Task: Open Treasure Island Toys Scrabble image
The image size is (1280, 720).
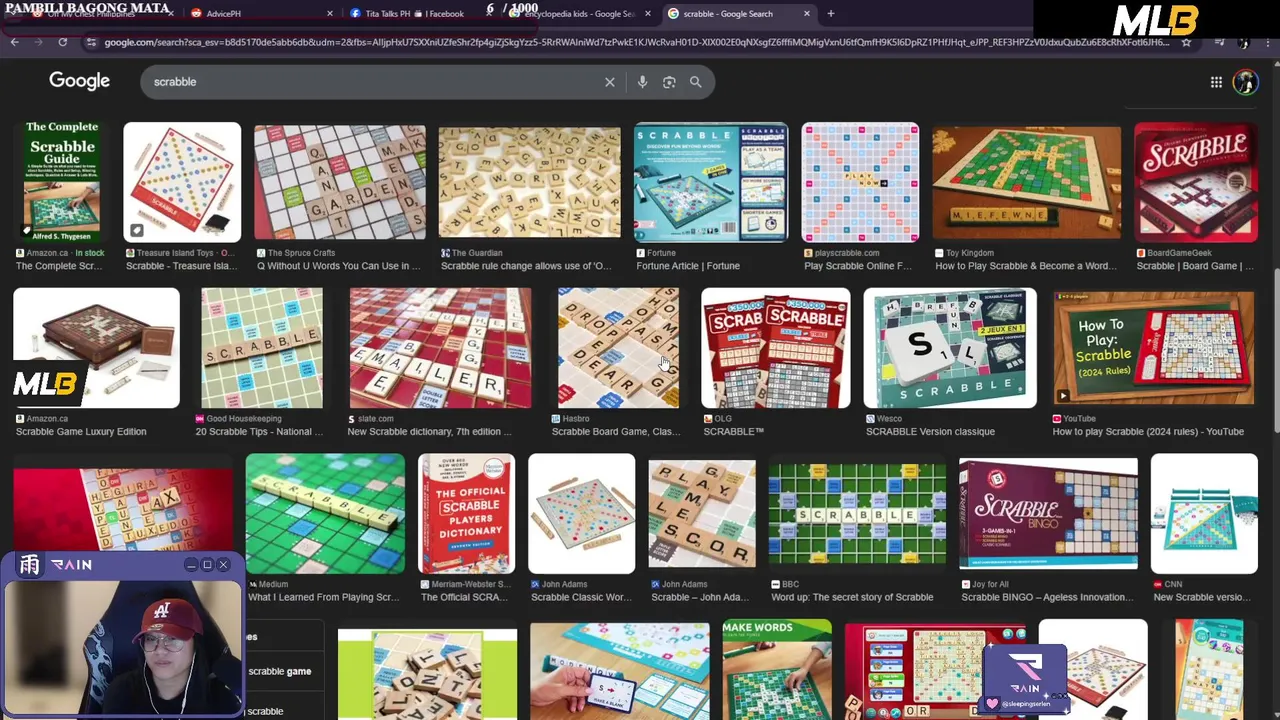Action: click(x=182, y=182)
